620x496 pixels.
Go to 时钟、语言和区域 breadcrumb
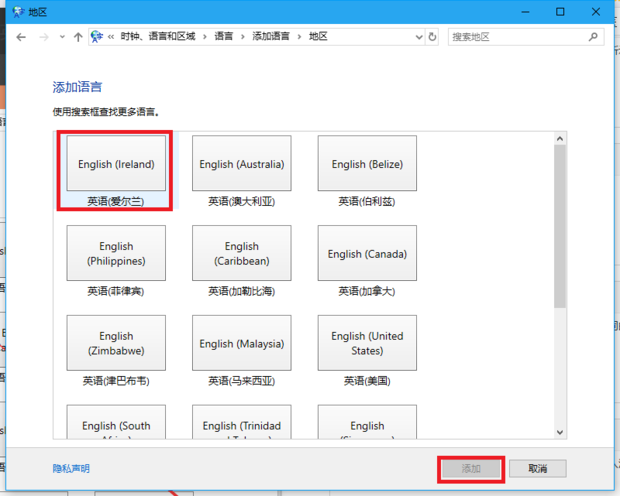point(159,36)
